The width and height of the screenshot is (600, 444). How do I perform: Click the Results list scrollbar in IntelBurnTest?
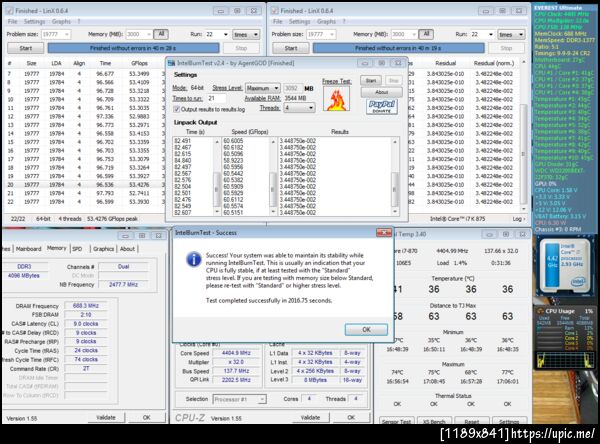[x=395, y=176]
